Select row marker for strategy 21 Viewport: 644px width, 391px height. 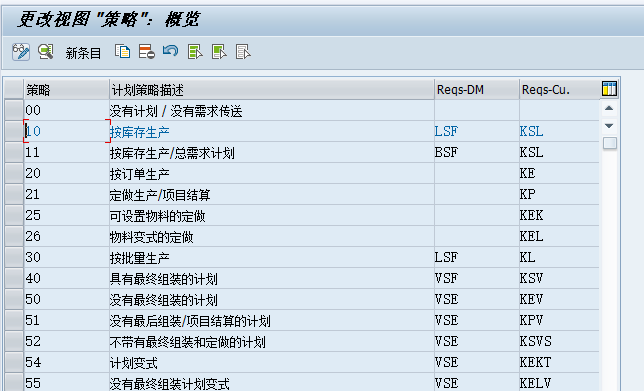click(14, 194)
